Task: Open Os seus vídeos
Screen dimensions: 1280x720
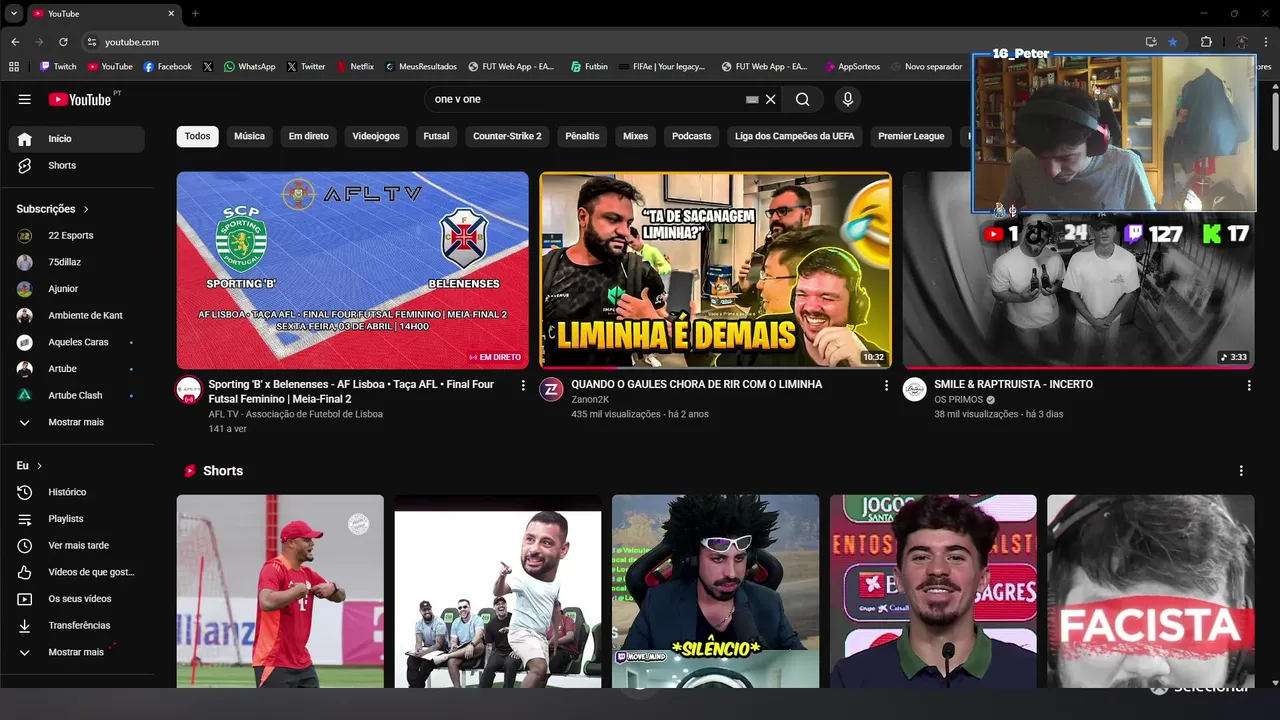Action: [x=77, y=598]
